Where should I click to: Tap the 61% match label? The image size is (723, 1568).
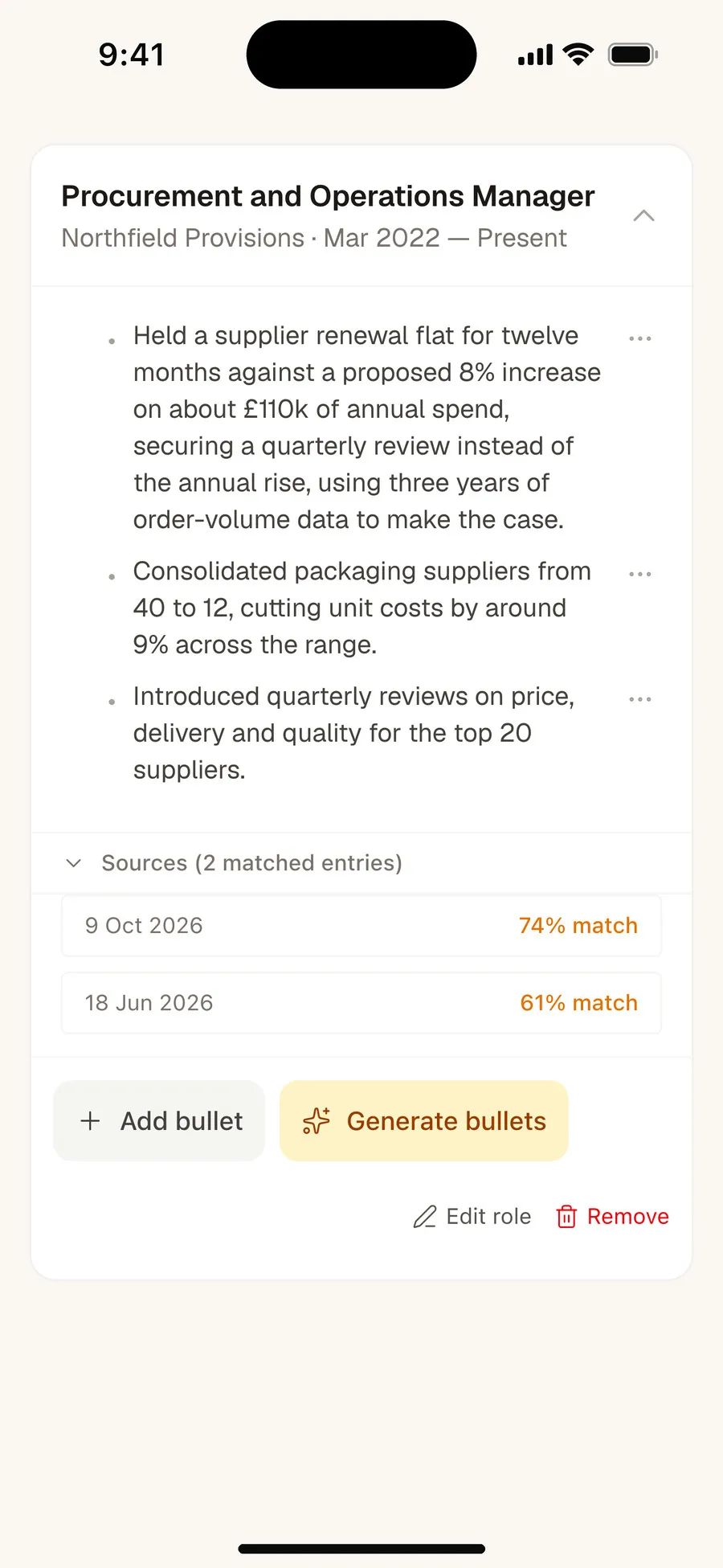pyautogui.click(x=579, y=1003)
